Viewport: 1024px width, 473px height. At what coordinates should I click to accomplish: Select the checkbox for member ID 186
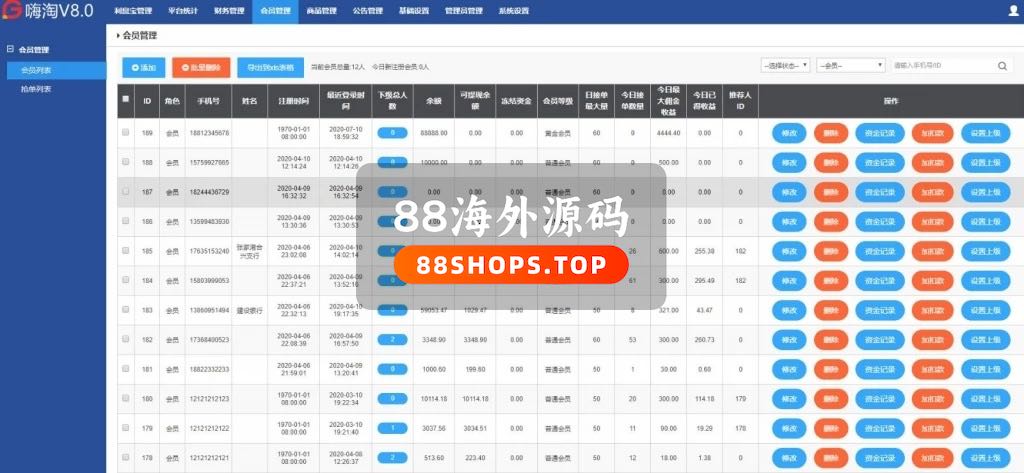125,221
